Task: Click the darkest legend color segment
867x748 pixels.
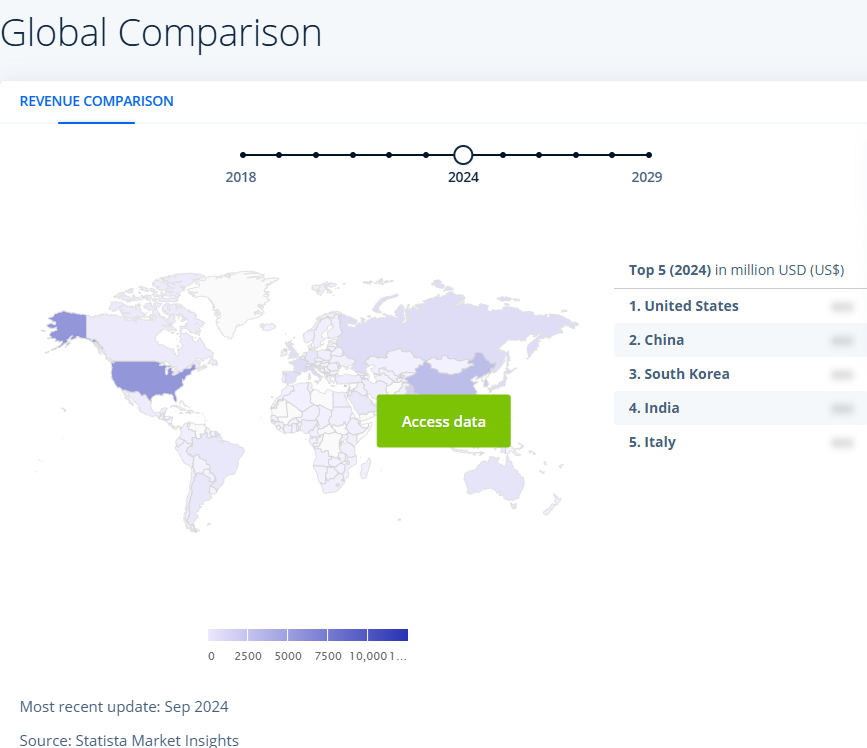Action: [x=388, y=635]
